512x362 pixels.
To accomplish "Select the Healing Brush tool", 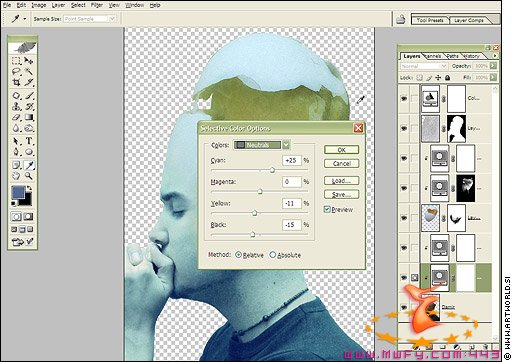I will click(x=16, y=96).
